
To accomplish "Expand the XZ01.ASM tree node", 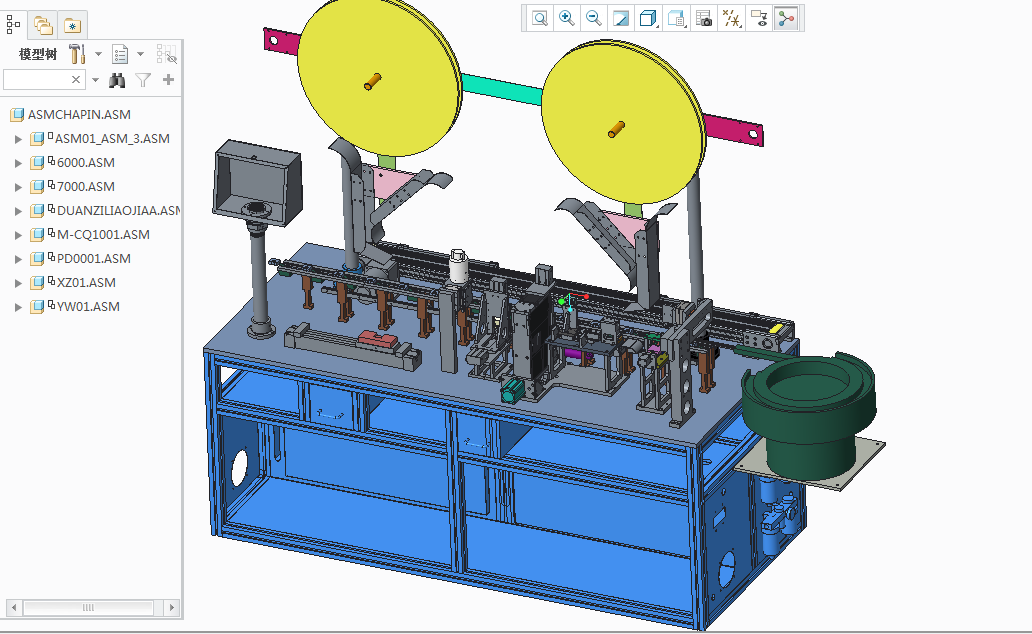I will point(17,282).
